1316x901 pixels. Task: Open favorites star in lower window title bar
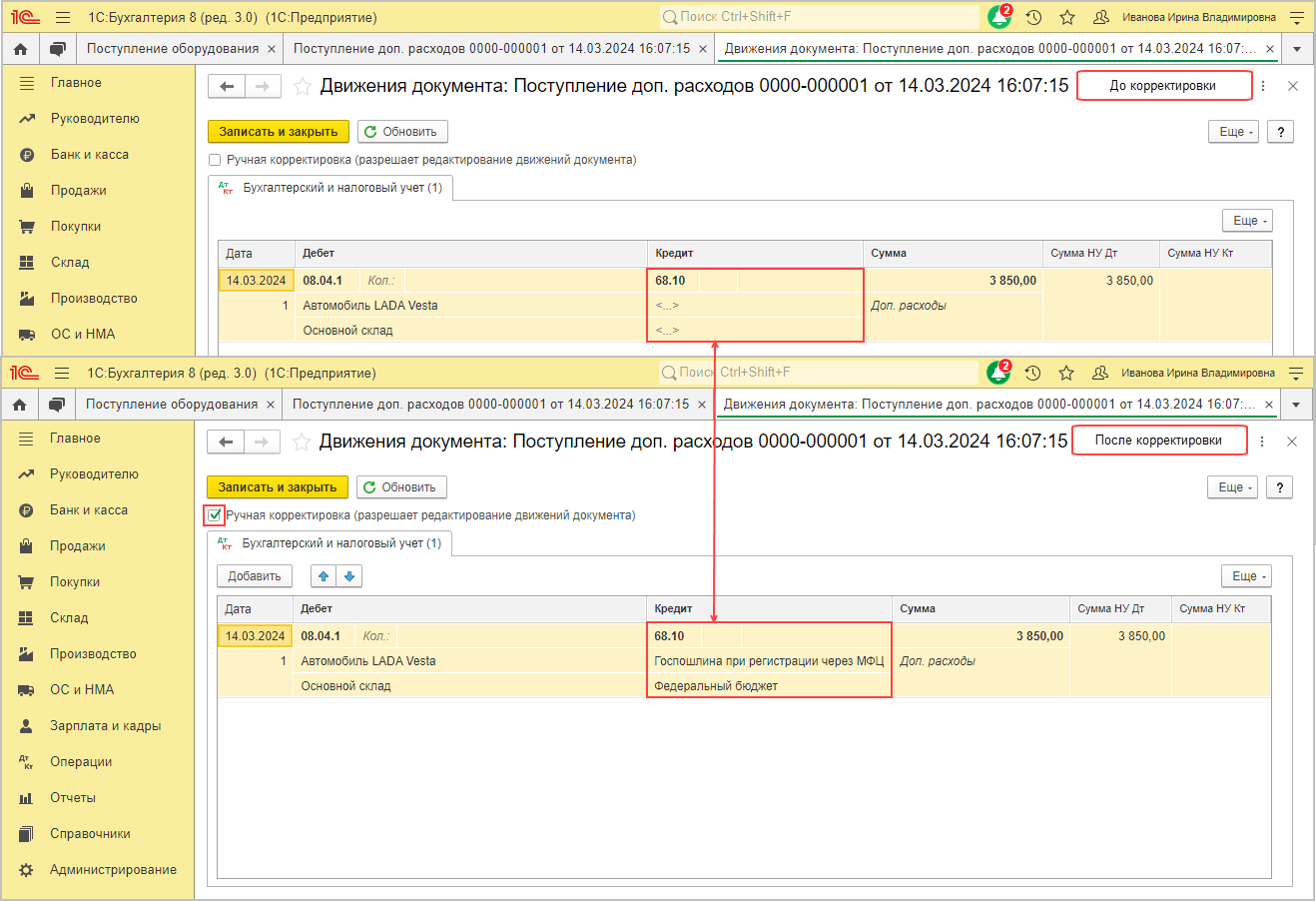coord(1066,374)
